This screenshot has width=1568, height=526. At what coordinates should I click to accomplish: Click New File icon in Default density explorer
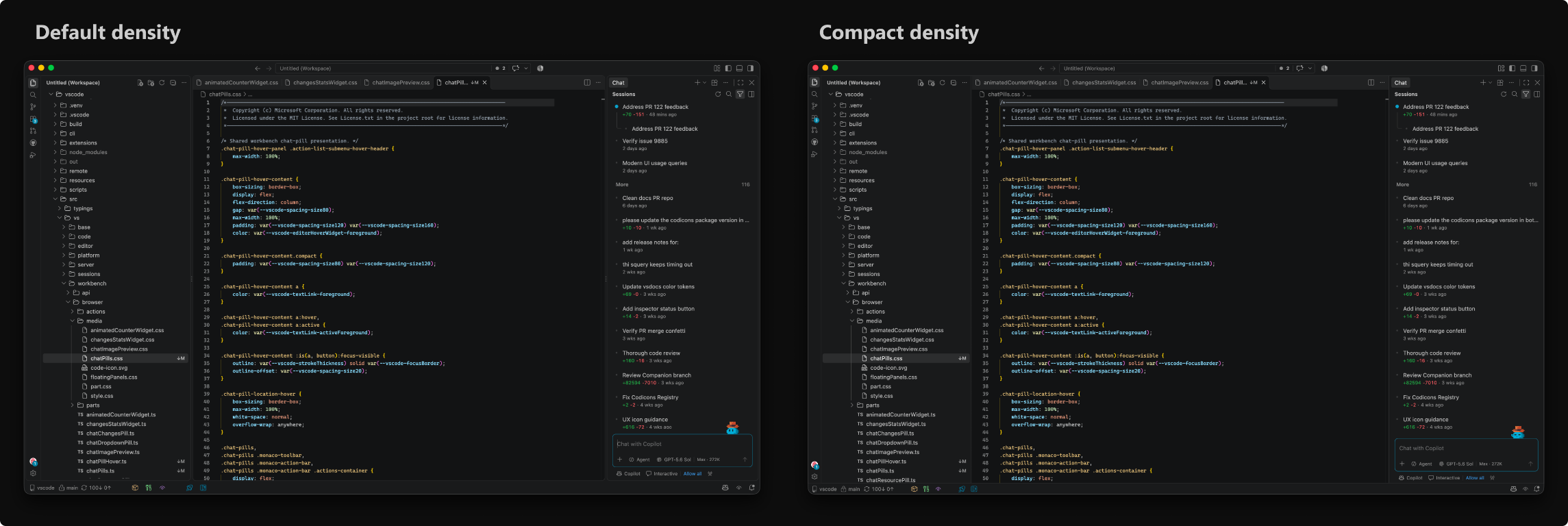[140, 83]
